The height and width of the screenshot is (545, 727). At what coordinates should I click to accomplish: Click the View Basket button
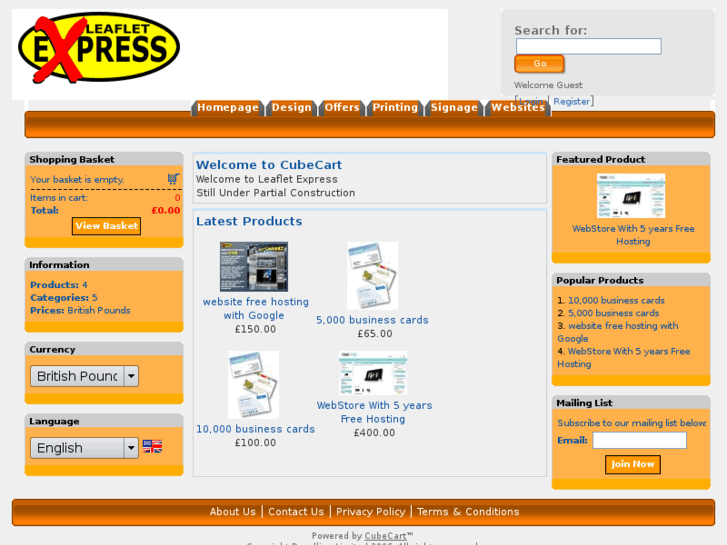(107, 226)
